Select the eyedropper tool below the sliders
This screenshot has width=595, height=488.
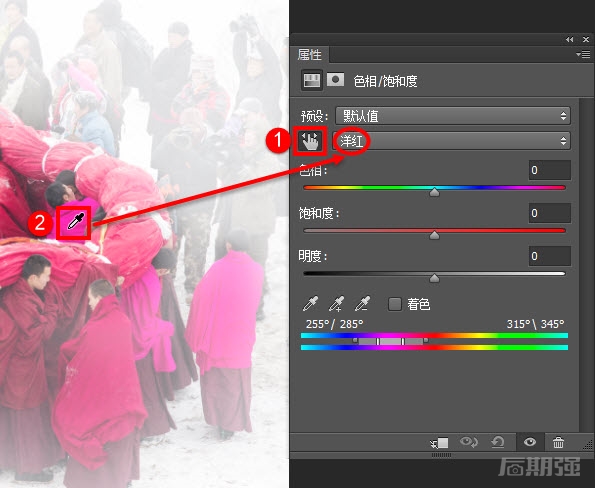tap(311, 304)
